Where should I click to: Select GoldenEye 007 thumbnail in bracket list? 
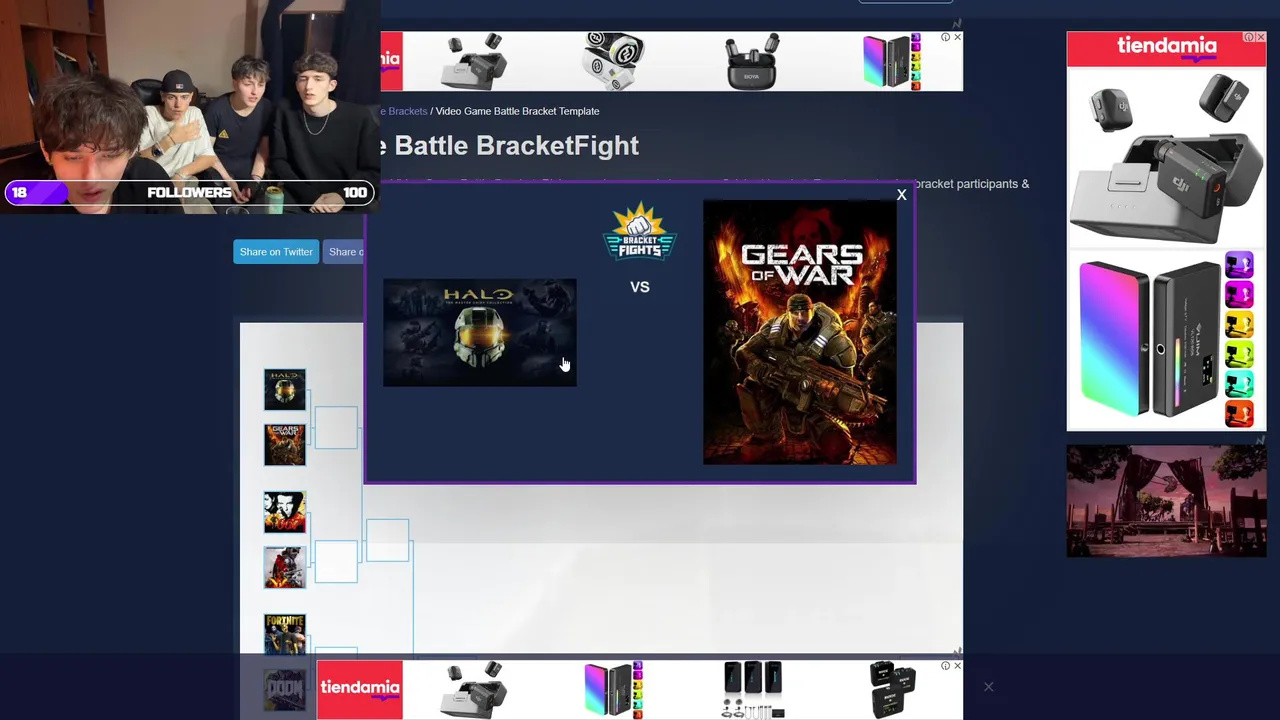pyautogui.click(x=285, y=512)
